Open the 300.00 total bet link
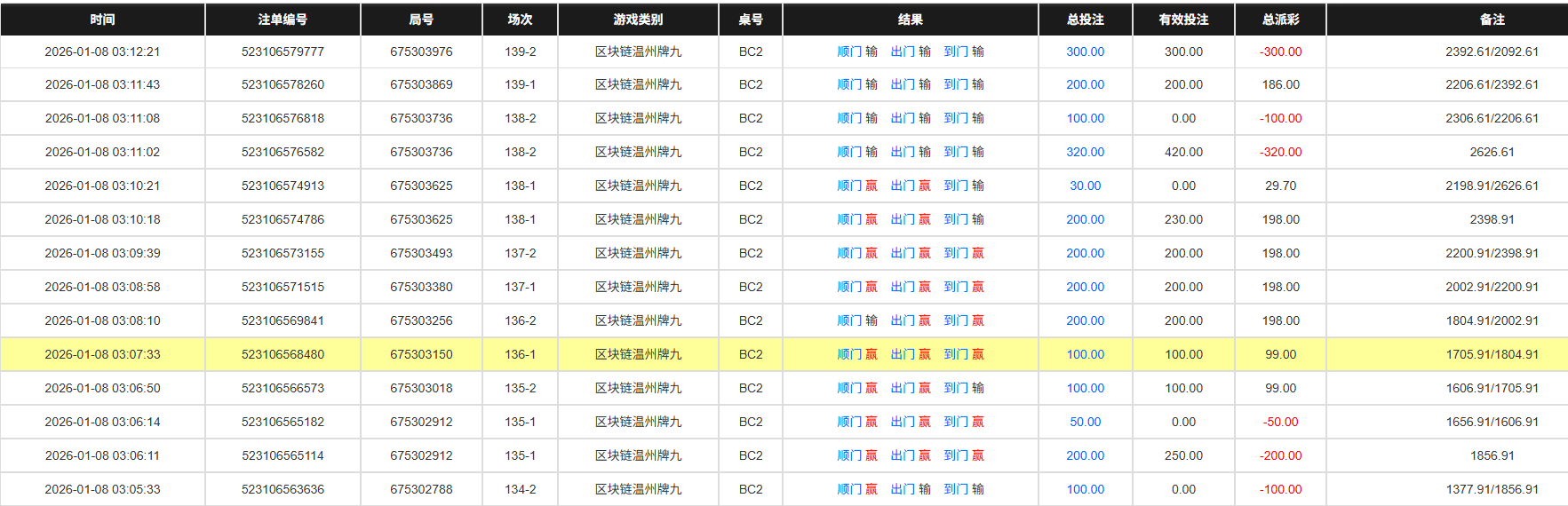This screenshot has height=506, width=1568. coord(1085,52)
